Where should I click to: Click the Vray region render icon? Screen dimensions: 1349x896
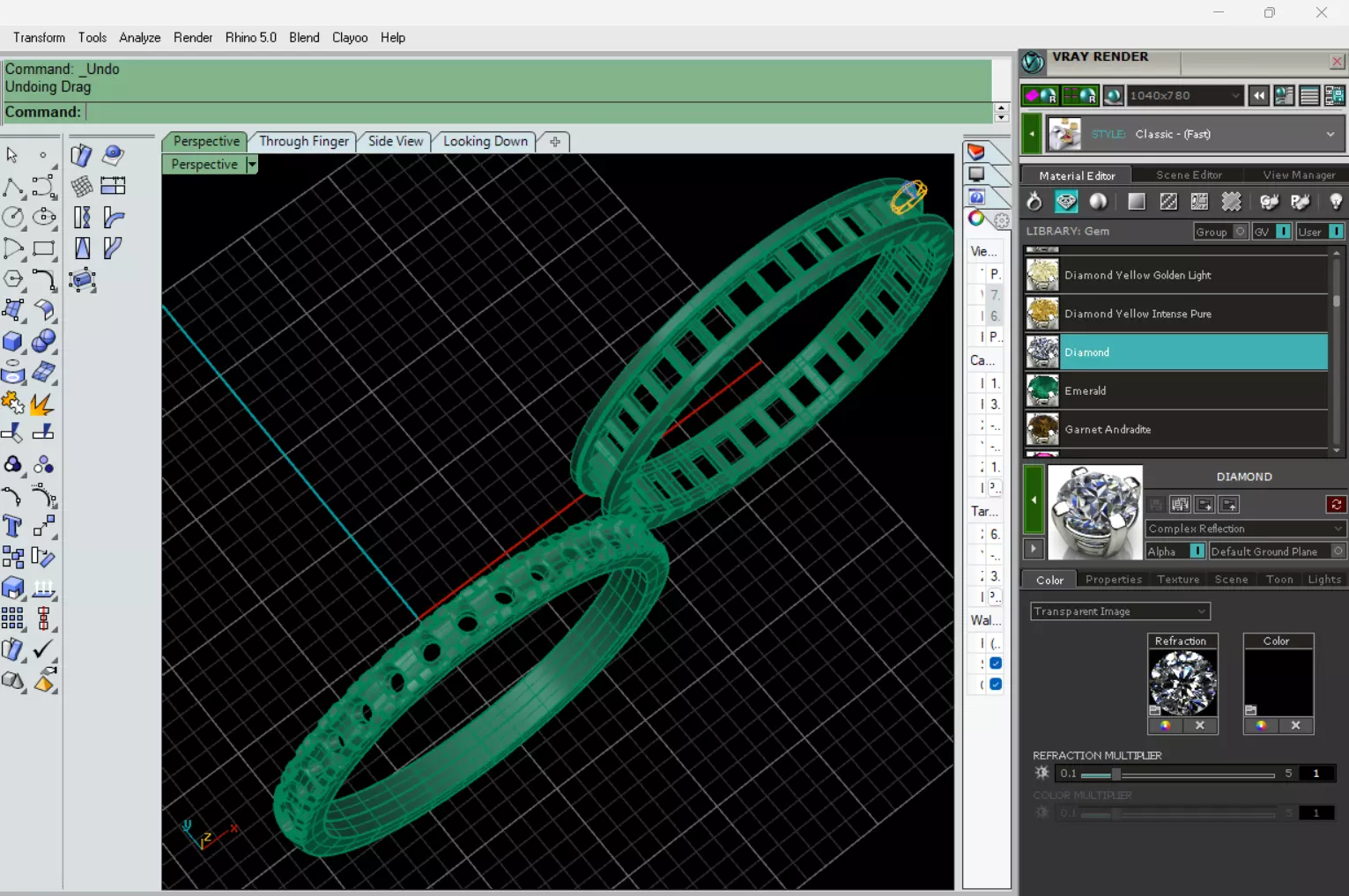coord(1079,95)
